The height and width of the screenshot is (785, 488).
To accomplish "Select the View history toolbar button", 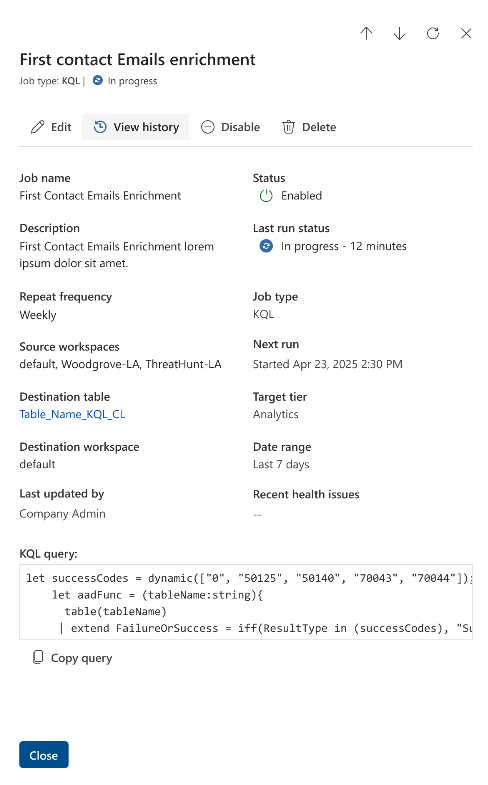I will coord(136,127).
